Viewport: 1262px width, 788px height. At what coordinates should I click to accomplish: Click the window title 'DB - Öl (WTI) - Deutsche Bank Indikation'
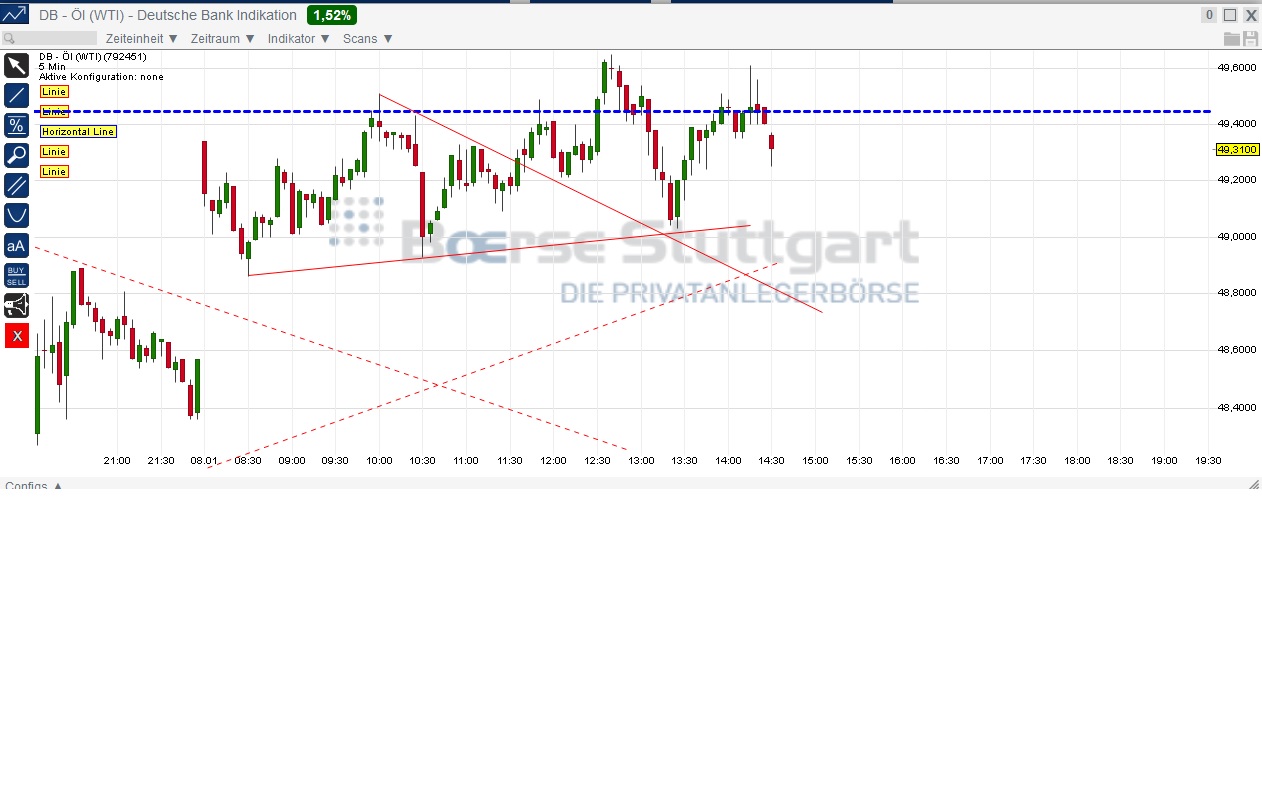(168, 15)
